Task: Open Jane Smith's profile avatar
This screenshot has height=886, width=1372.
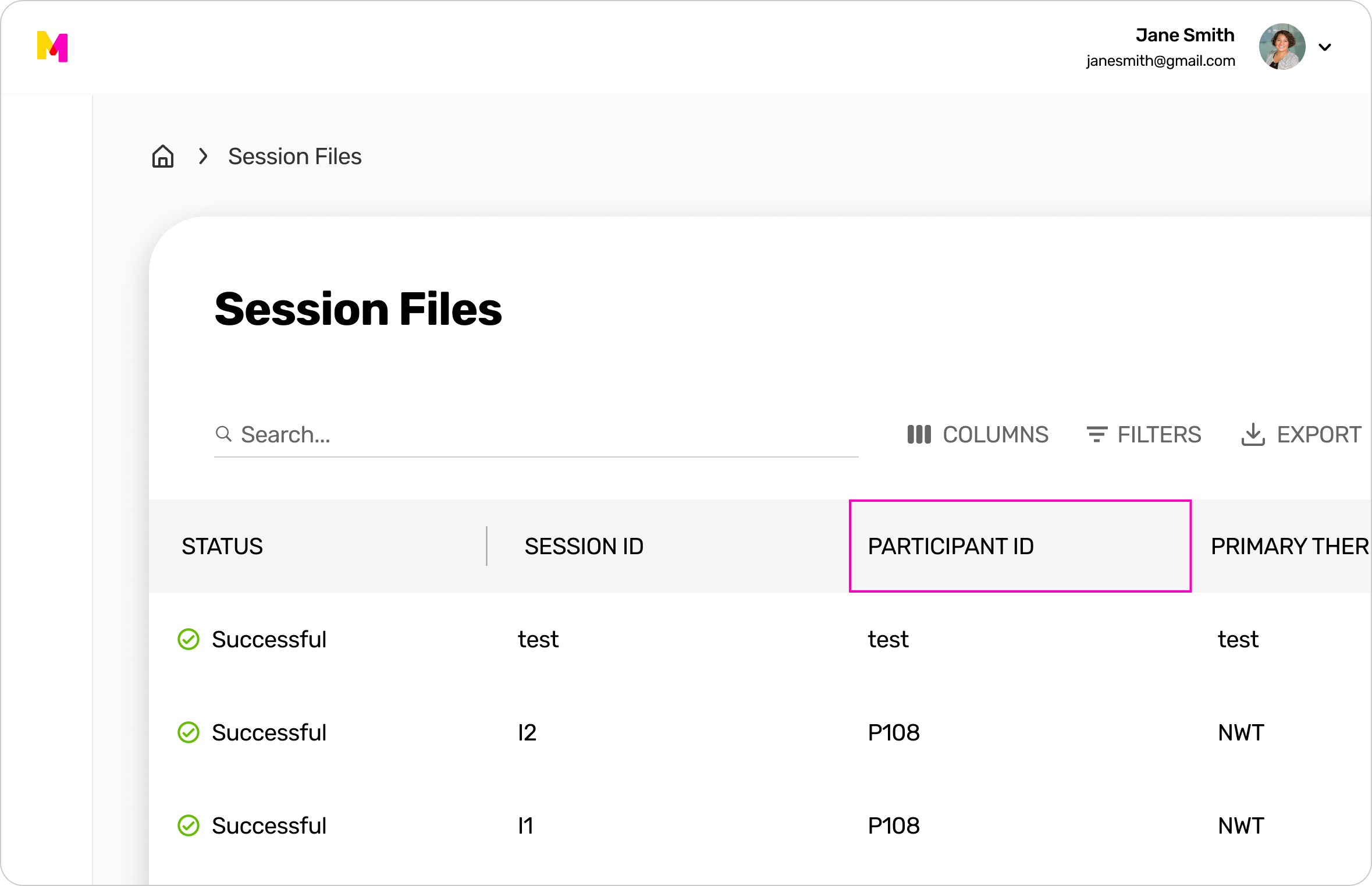Action: pyautogui.click(x=1282, y=47)
